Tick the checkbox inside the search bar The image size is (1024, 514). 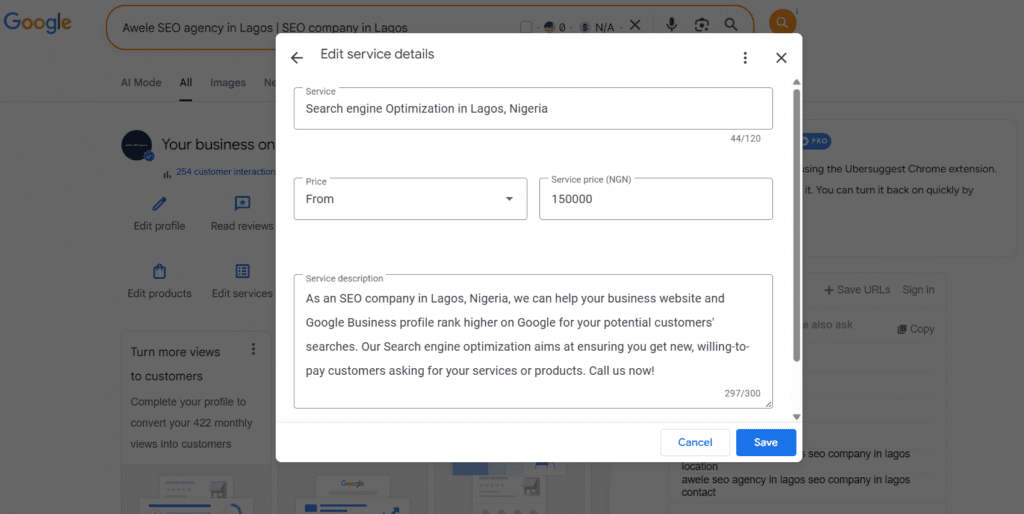point(527,26)
